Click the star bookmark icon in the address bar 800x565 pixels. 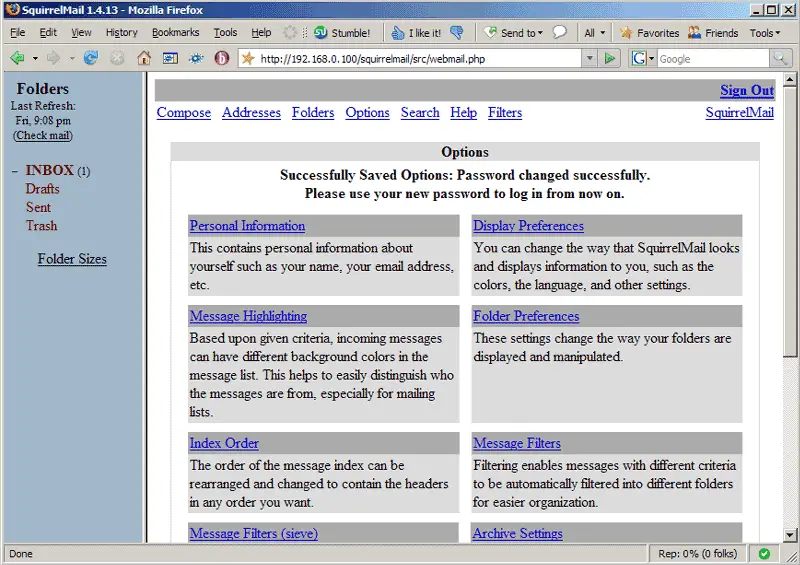coord(248,59)
